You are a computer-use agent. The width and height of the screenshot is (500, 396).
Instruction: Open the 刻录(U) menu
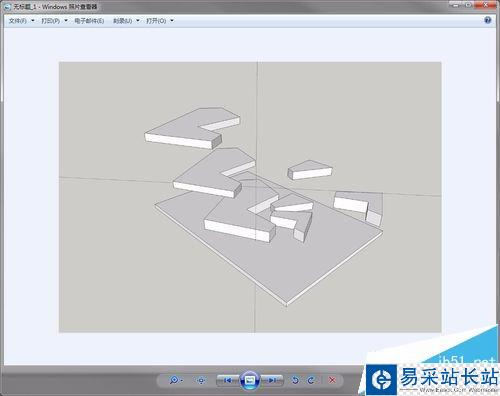[126, 21]
